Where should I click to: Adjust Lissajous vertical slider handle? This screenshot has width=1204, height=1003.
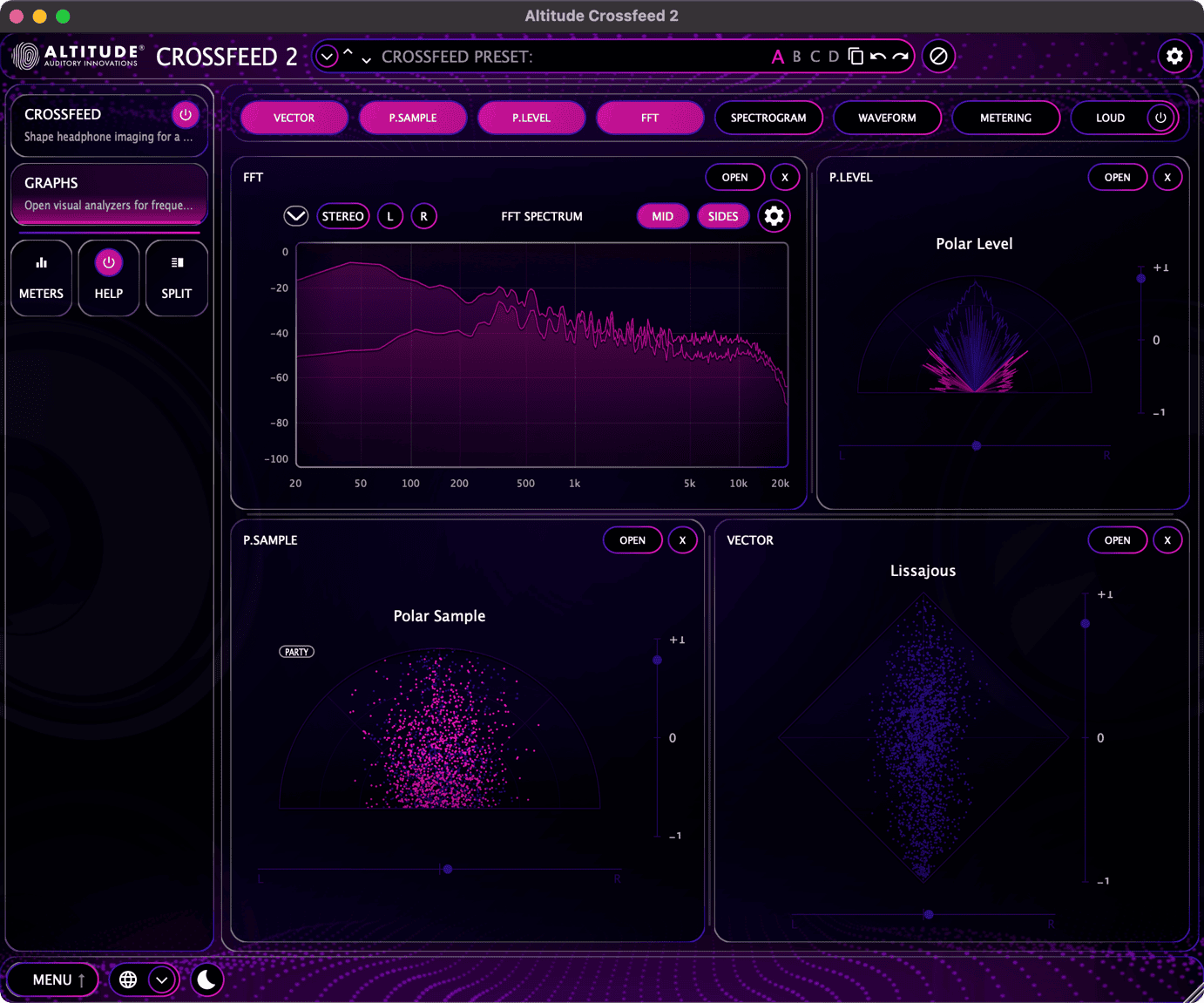click(x=1086, y=623)
